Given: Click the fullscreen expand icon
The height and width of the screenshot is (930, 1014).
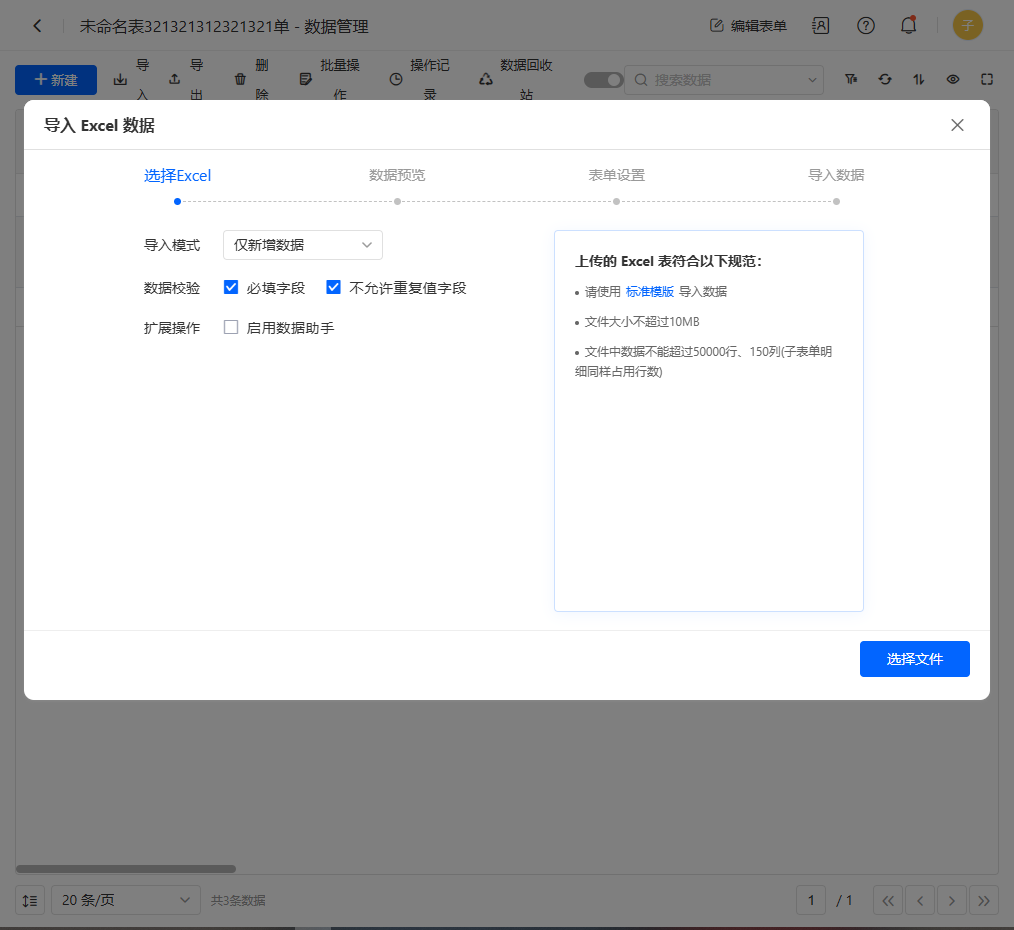Looking at the screenshot, I should coord(987,79).
